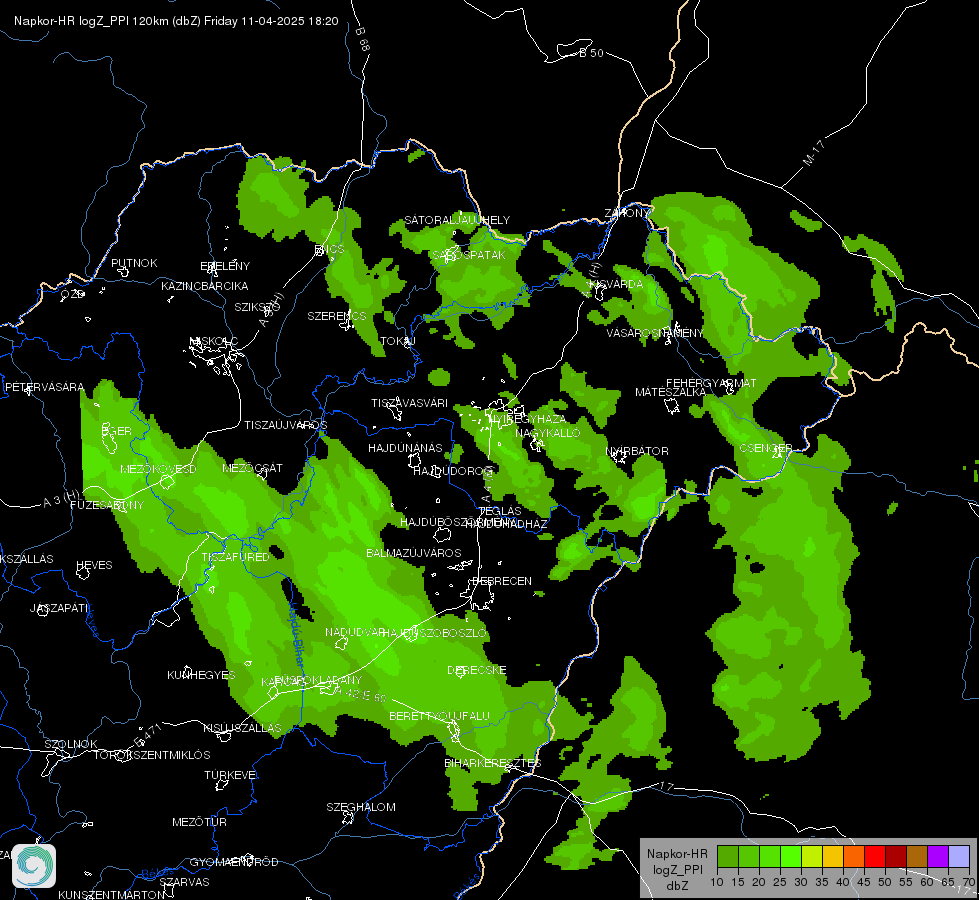Click the MEZOTUR town label

pos(199,822)
